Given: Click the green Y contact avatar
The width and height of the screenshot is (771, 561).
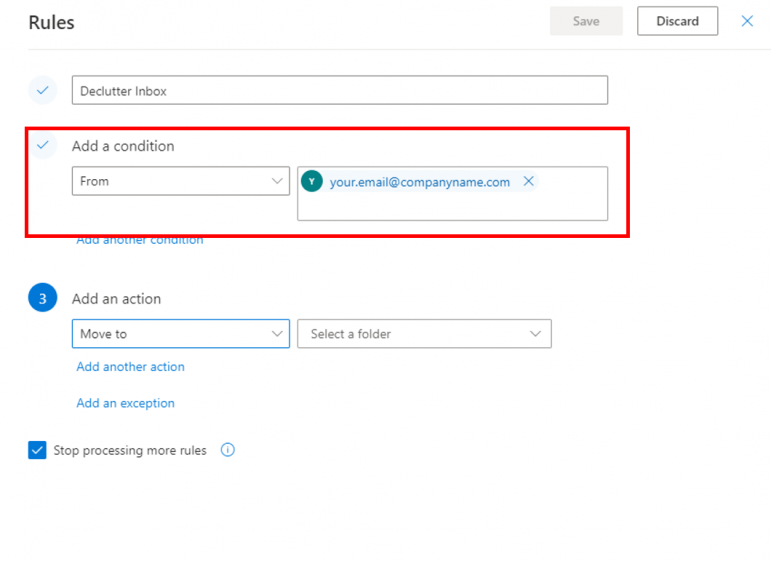Looking at the screenshot, I should tap(312, 181).
